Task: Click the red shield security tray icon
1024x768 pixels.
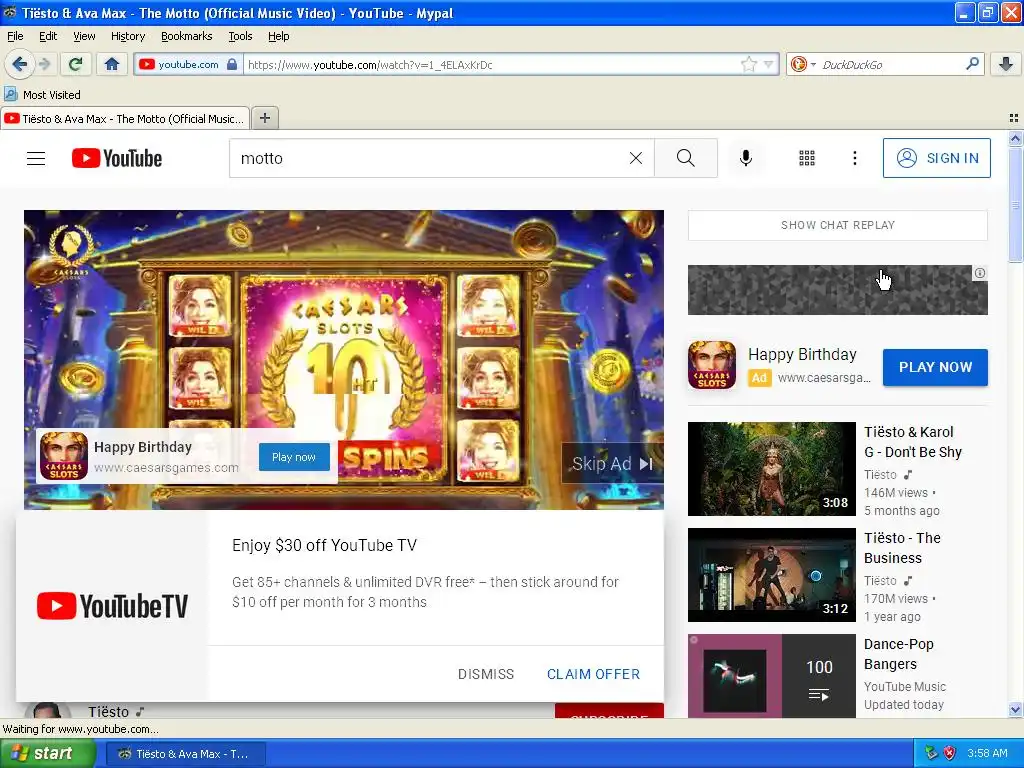Action: pyautogui.click(x=950, y=753)
